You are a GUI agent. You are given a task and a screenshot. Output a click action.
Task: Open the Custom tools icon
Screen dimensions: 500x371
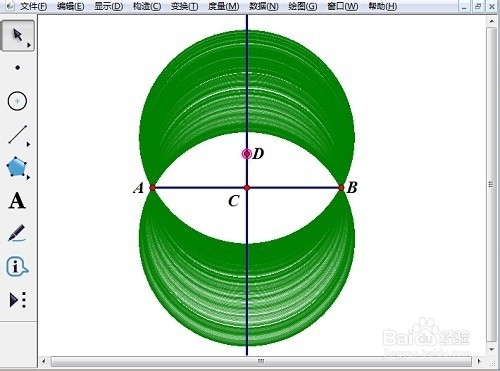click(x=17, y=300)
